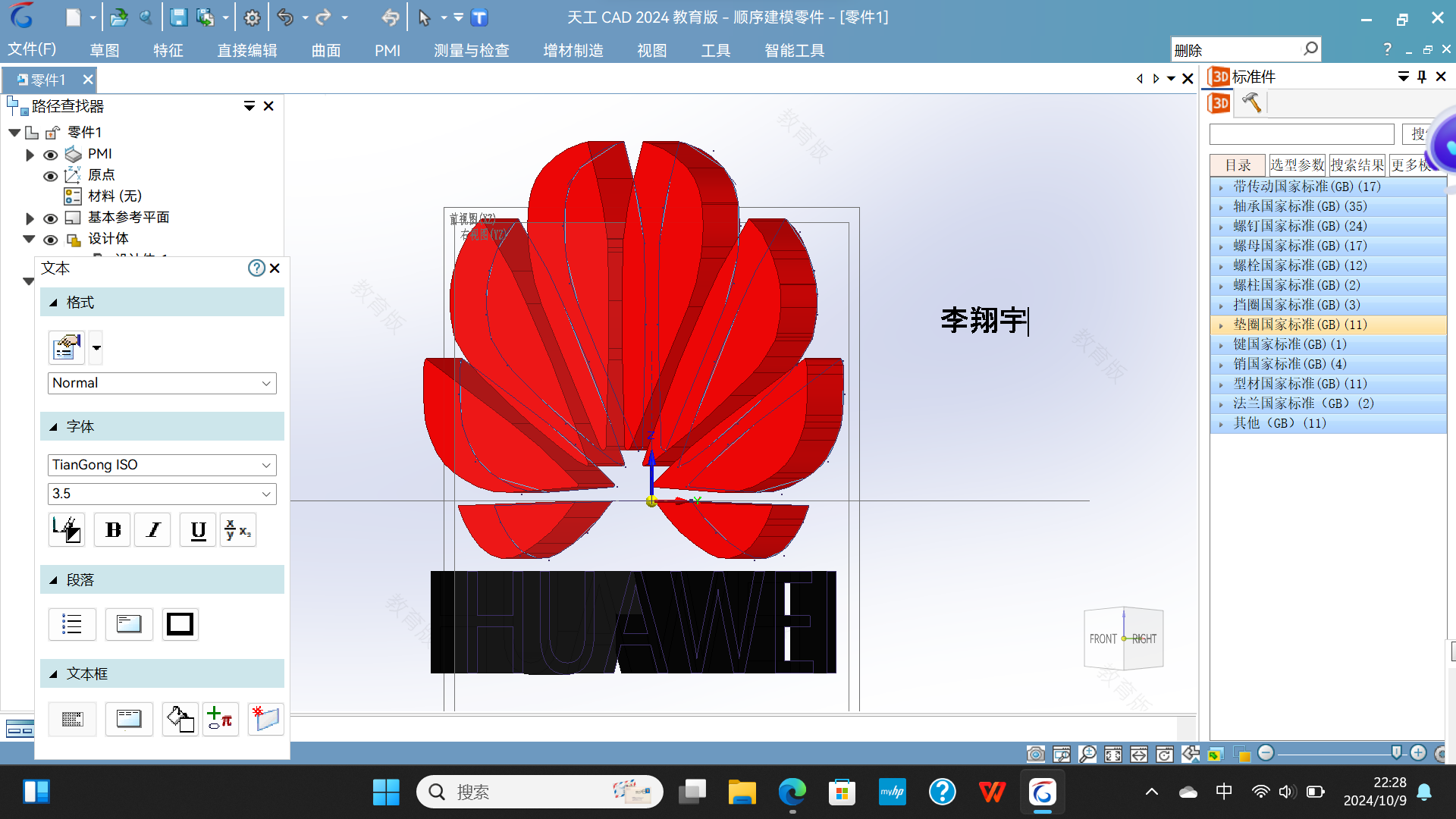Click the zoom slider handle
Image resolution: width=1456 pixels, height=819 pixels.
click(x=1396, y=752)
